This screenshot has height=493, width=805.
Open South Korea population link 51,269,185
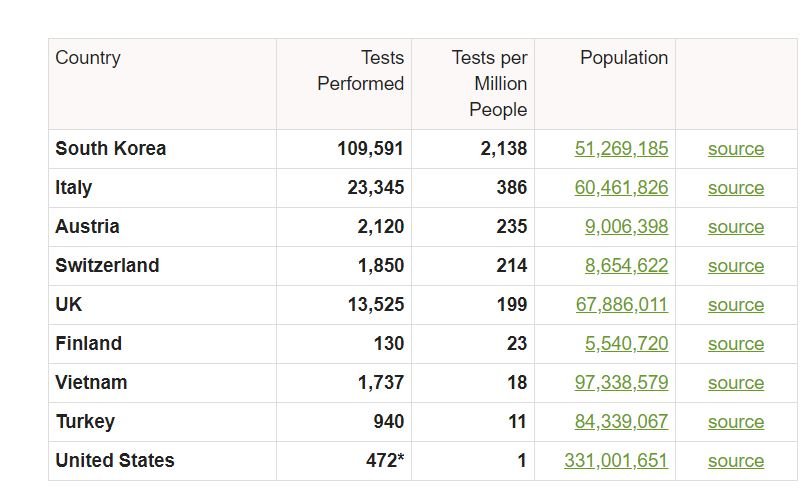[x=621, y=149]
